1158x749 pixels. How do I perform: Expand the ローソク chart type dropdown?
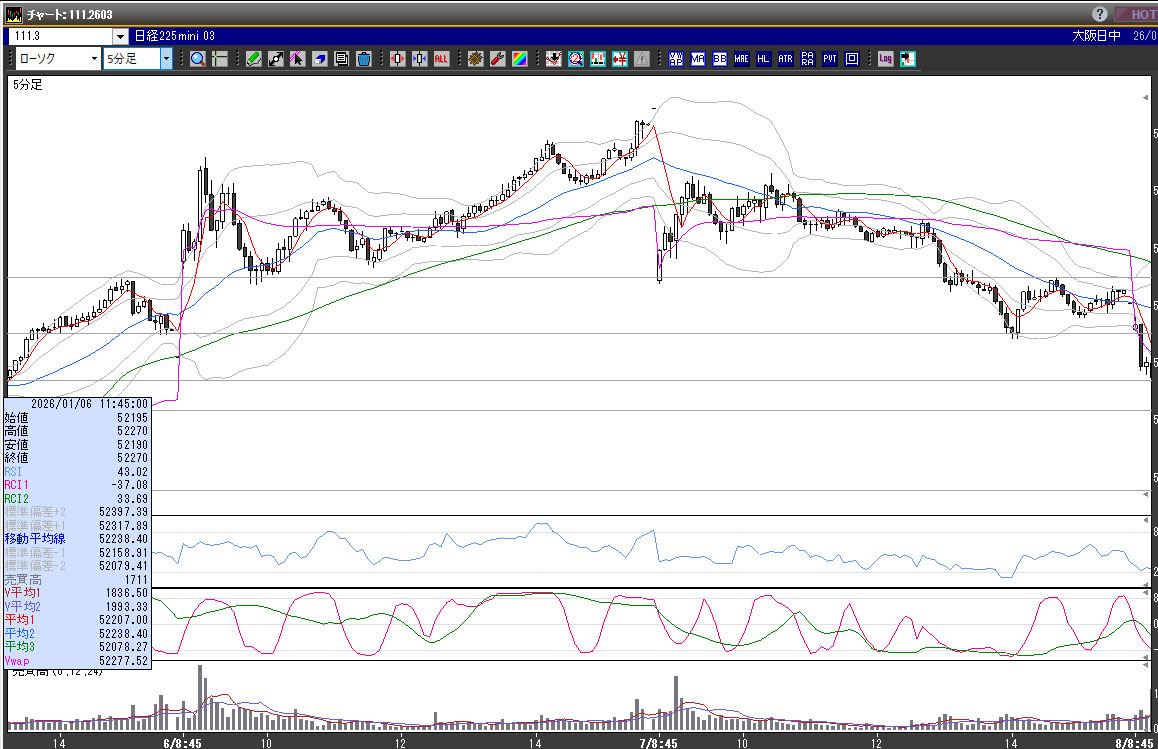click(x=94, y=59)
